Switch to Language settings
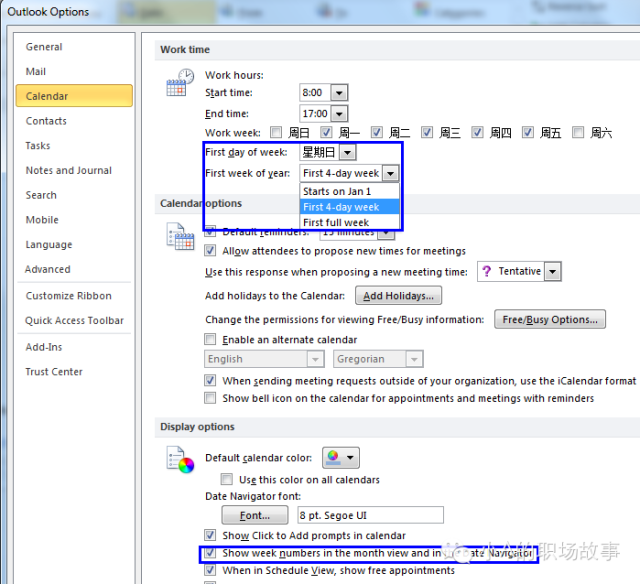 pyautogui.click(x=49, y=245)
